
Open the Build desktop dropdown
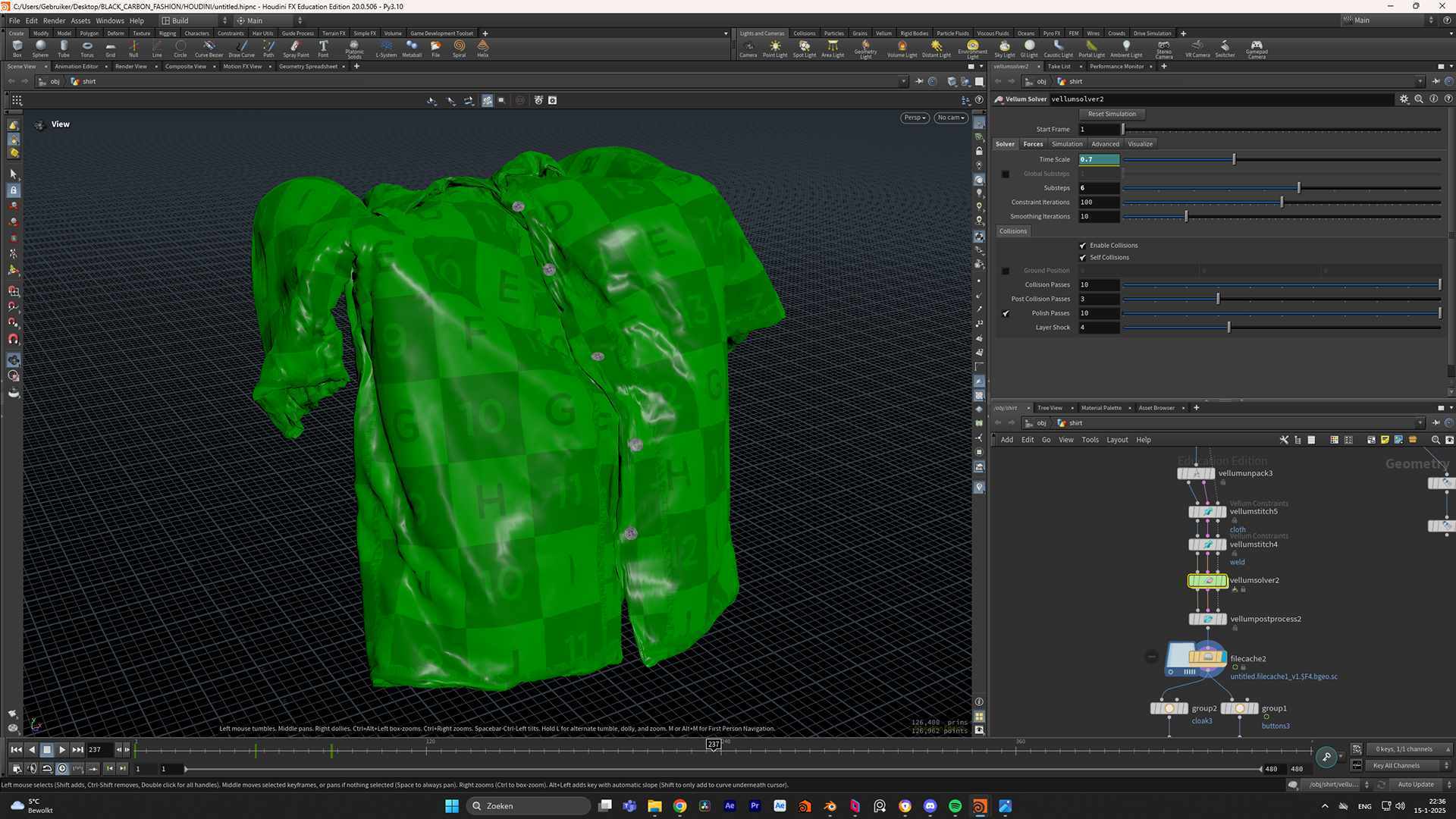click(x=194, y=20)
